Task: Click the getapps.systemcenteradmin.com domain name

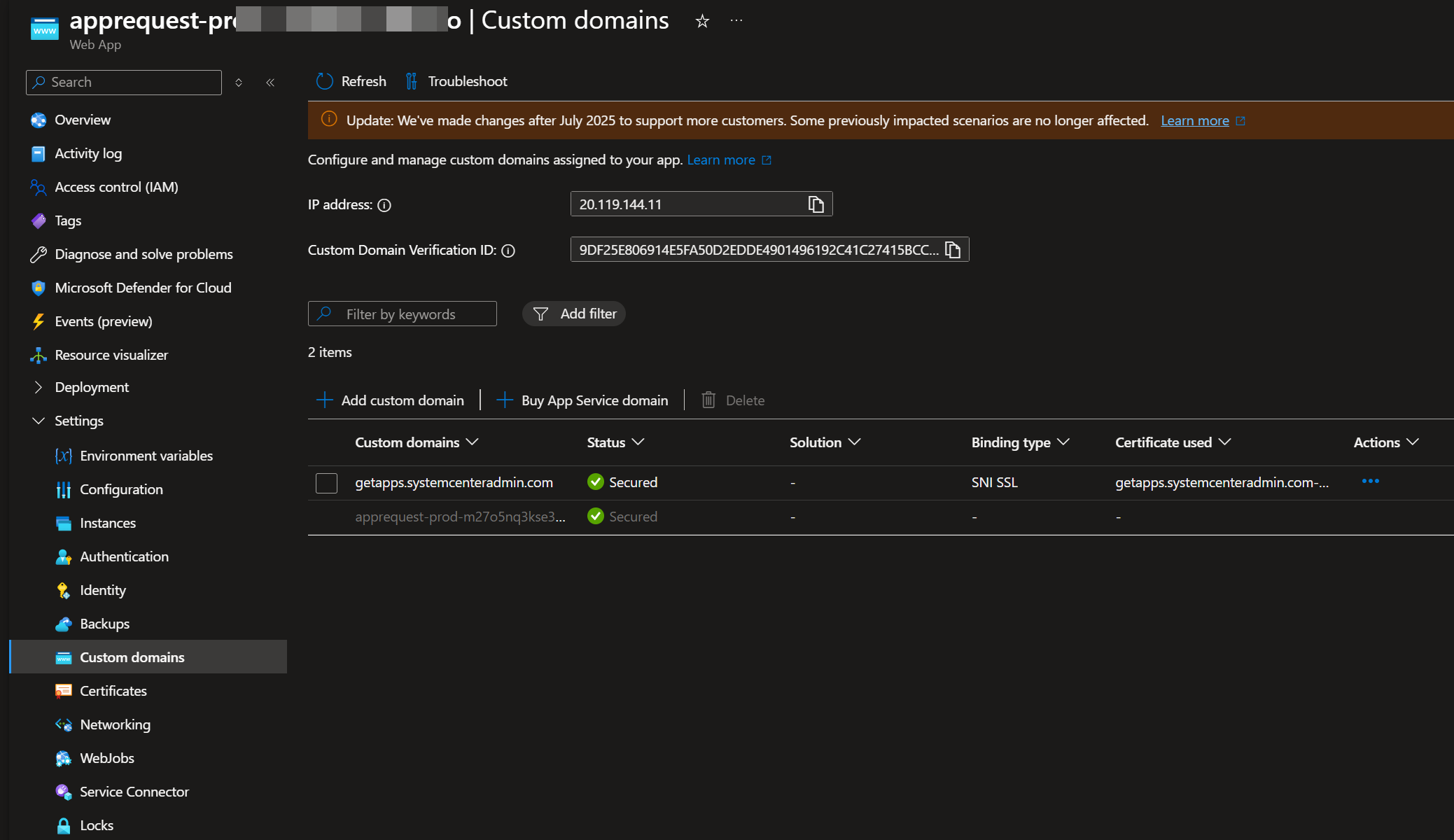Action: point(454,482)
